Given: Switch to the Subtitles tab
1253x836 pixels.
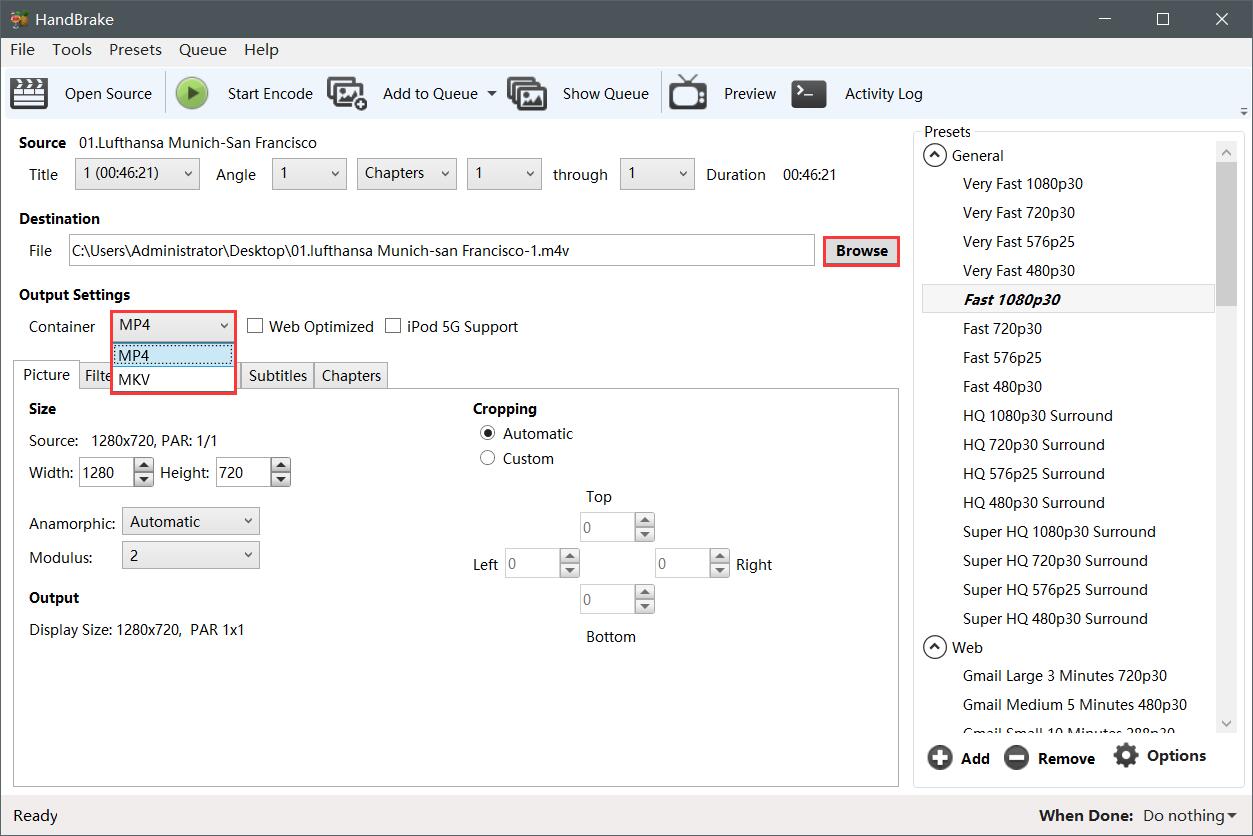Looking at the screenshot, I should point(277,375).
